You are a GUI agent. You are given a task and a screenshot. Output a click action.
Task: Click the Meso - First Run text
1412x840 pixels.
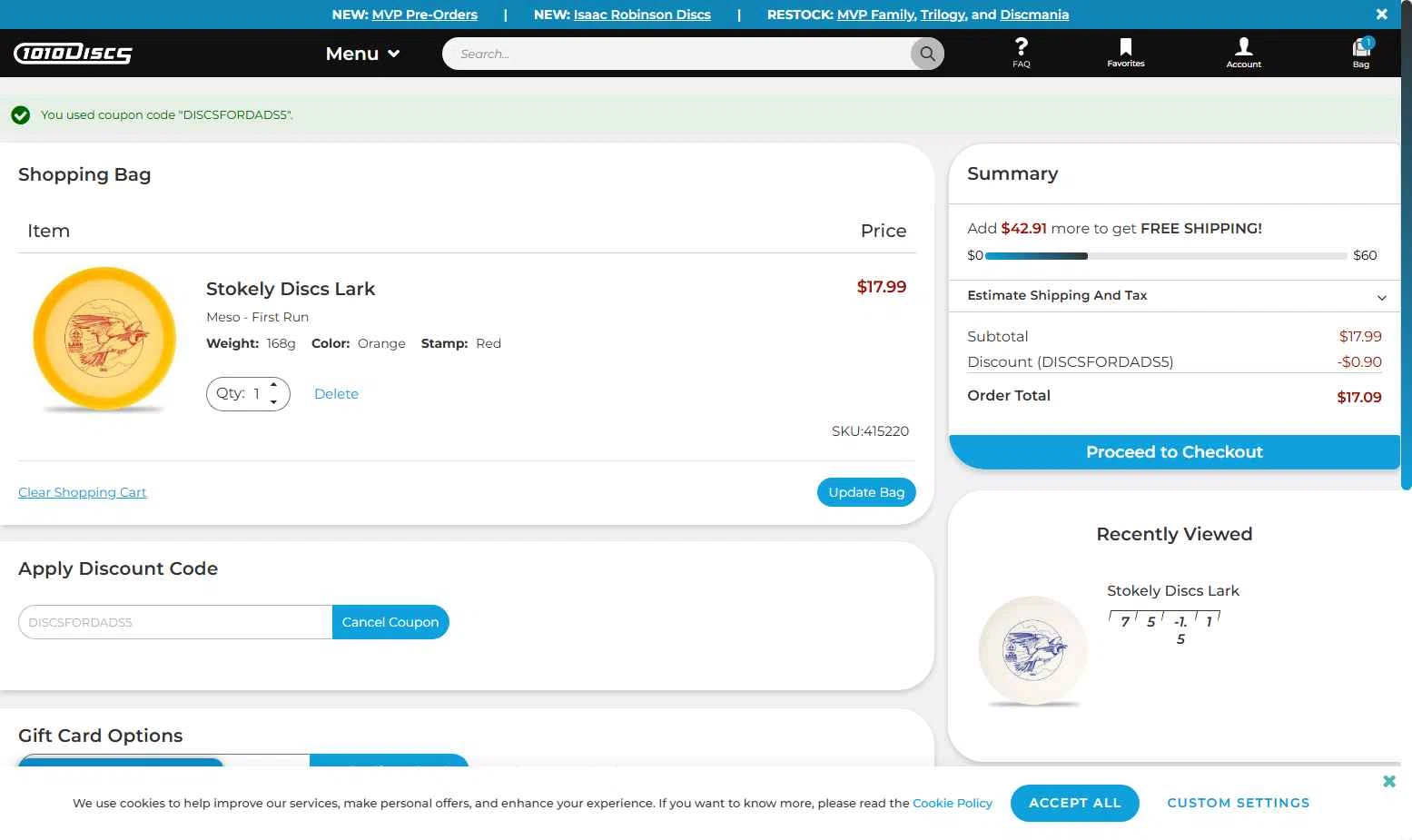[x=258, y=317]
